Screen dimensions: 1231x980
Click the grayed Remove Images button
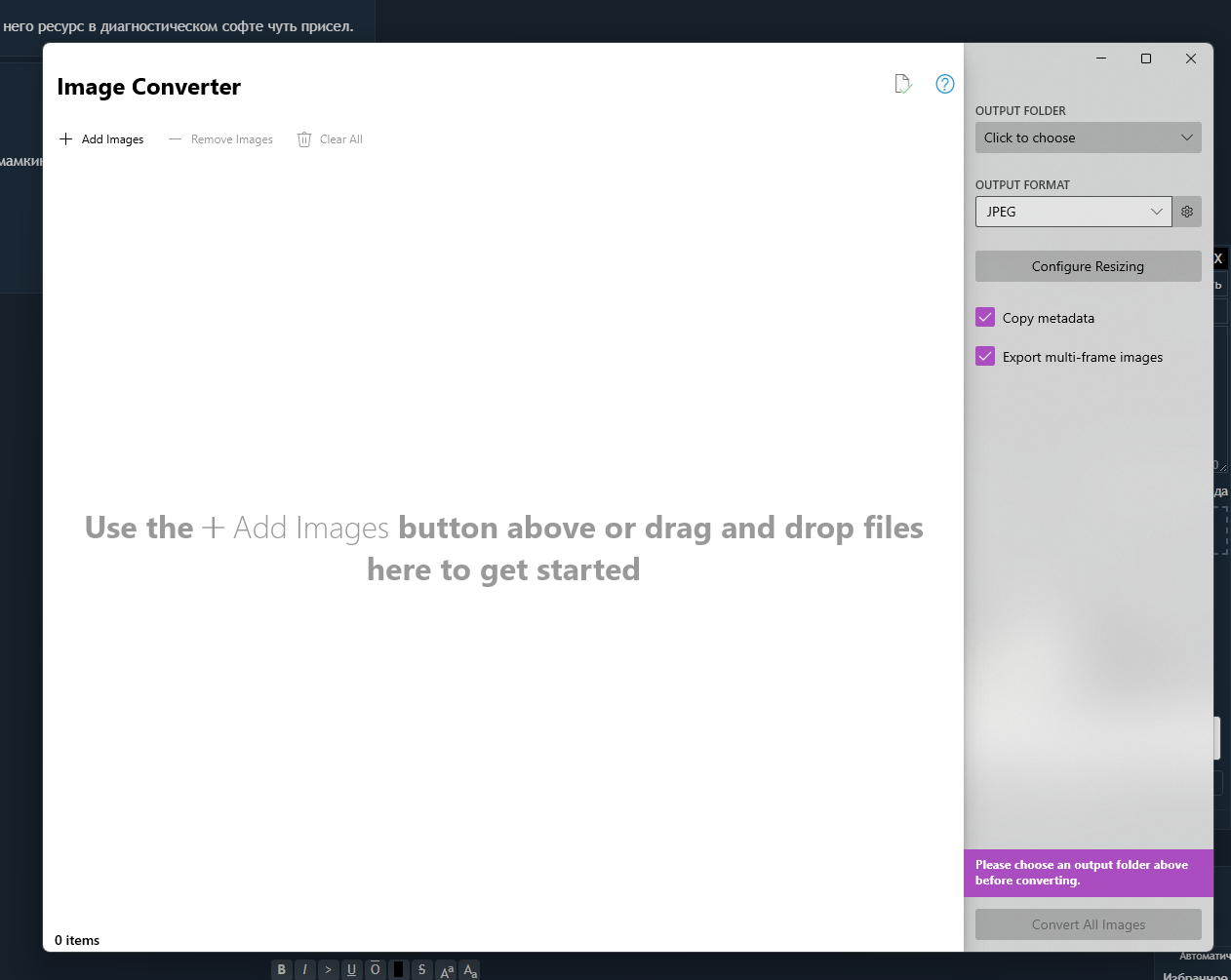point(220,139)
